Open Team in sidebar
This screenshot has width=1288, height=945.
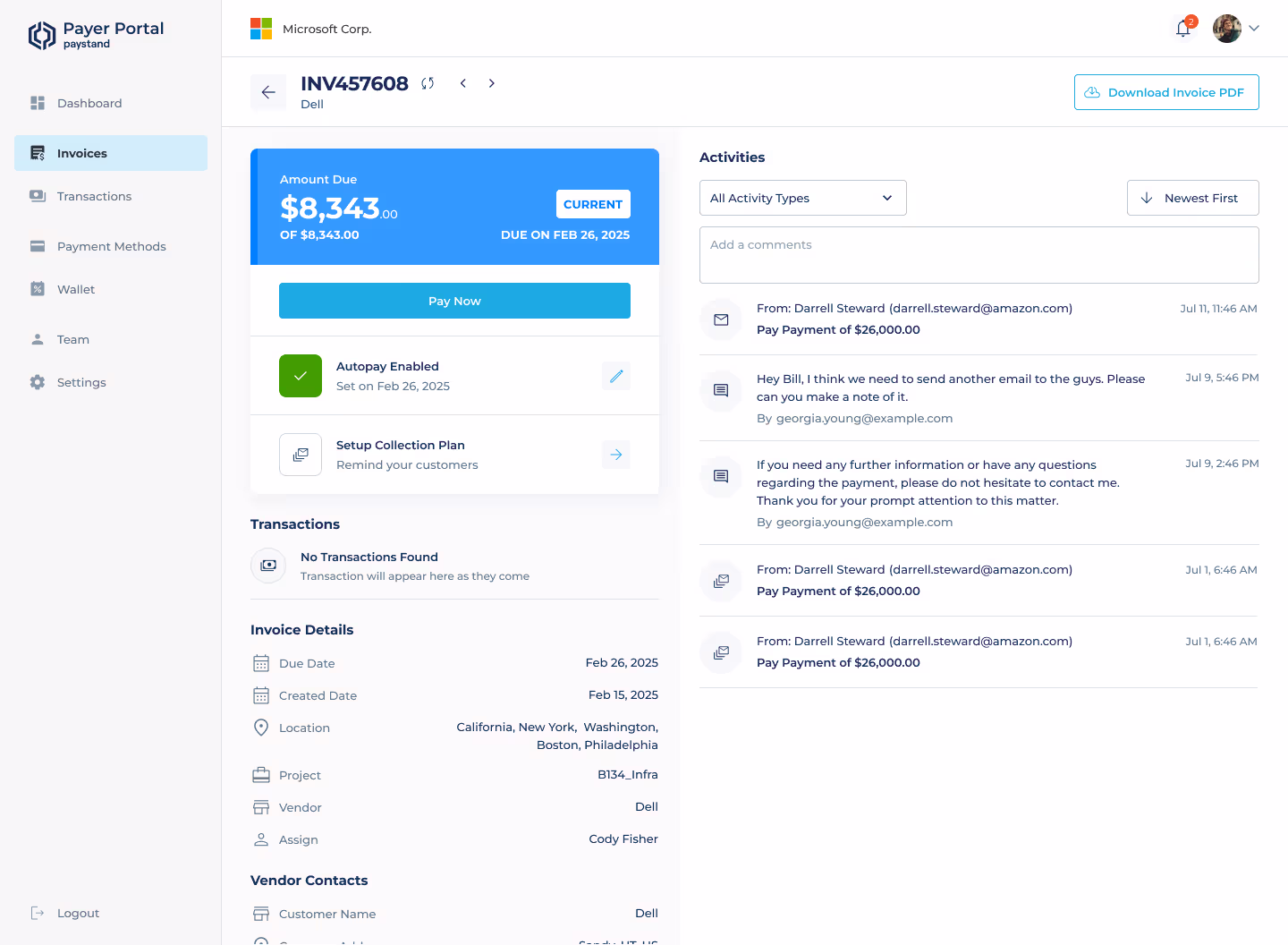111,339
